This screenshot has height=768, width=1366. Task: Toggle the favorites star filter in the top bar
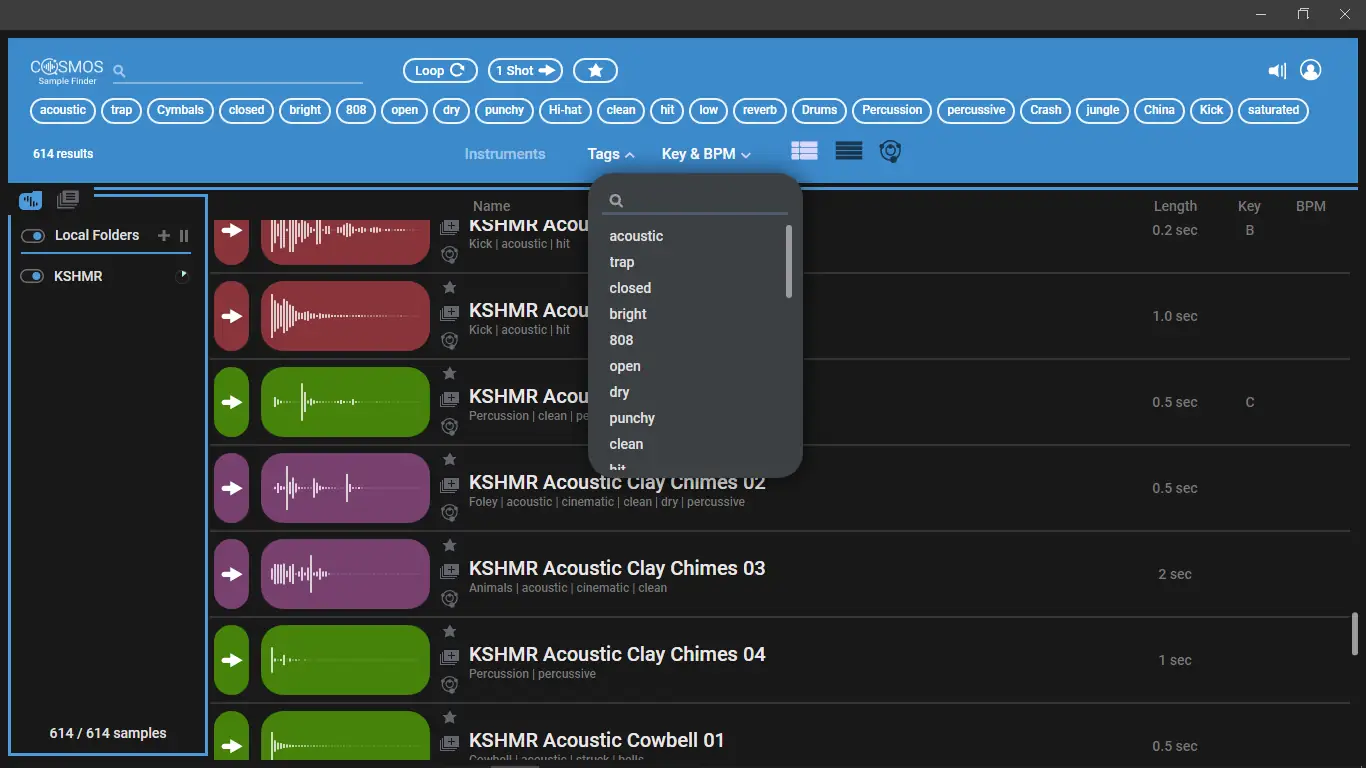tap(595, 71)
